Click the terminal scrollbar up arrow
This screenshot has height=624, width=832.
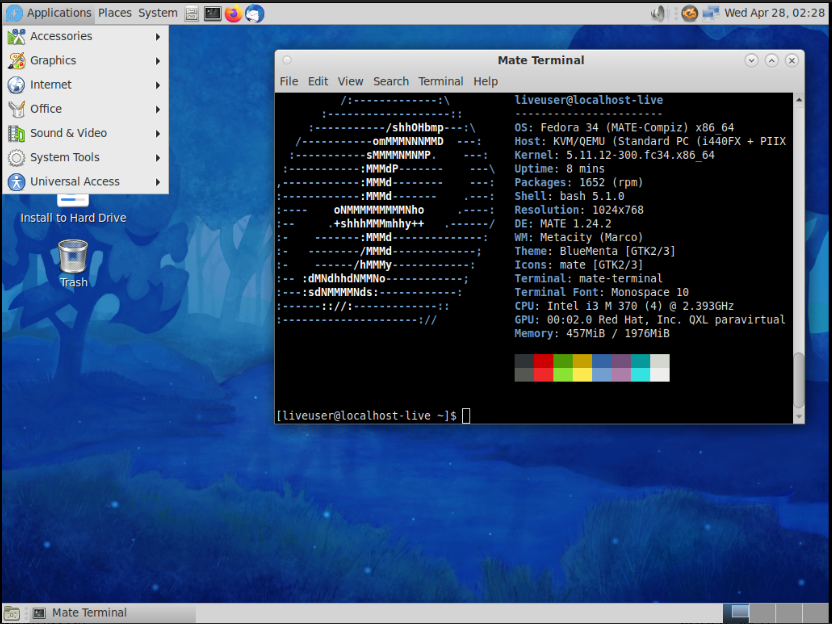pyautogui.click(x=799, y=100)
